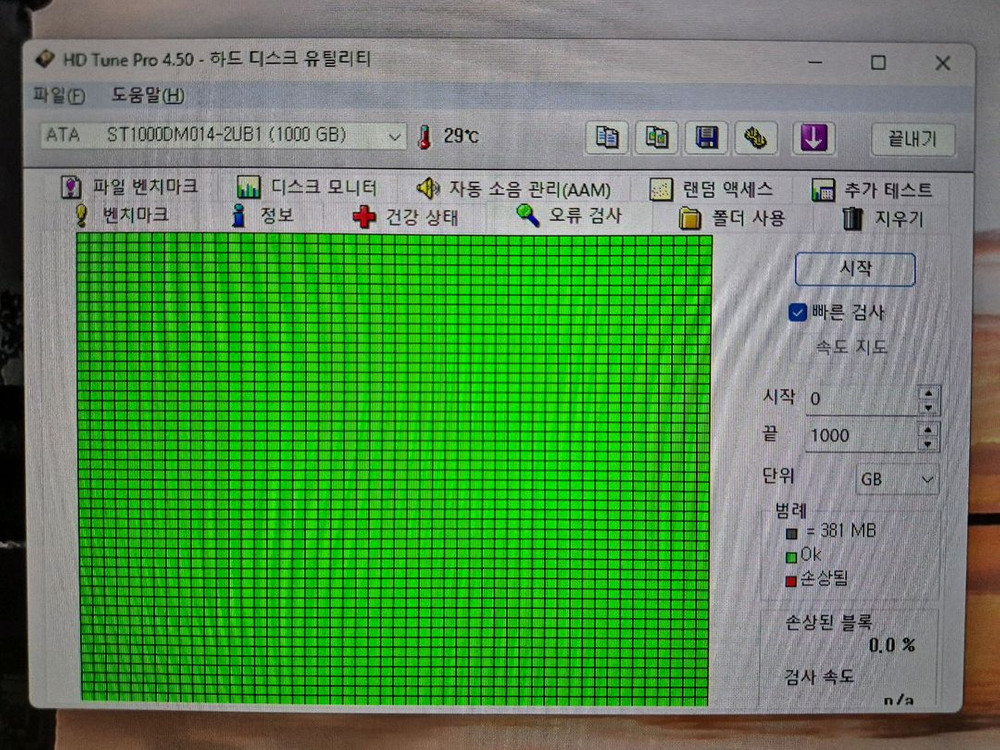This screenshot has height=750, width=1000.
Task: Open the 폴더 사용 tab
Action: click(x=732, y=218)
